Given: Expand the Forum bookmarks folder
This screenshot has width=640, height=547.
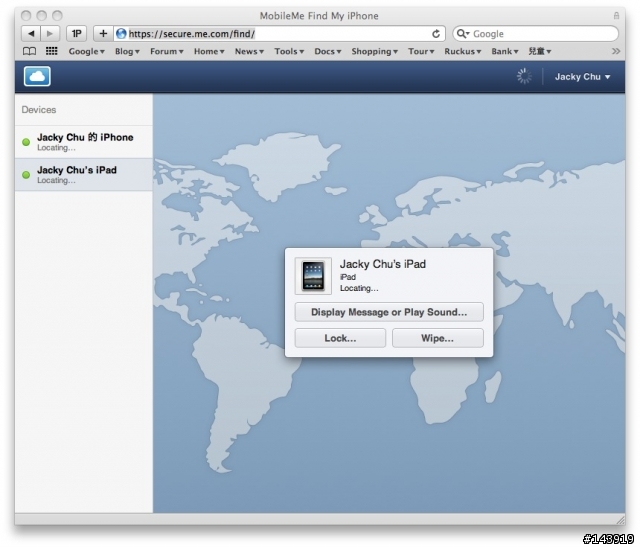Looking at the screenshot, I should [167, 51].
